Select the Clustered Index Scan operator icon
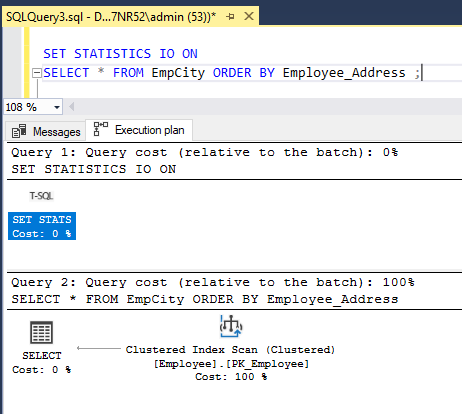Image resolution: width=462 pixels, height=414 pixels. 231,326
